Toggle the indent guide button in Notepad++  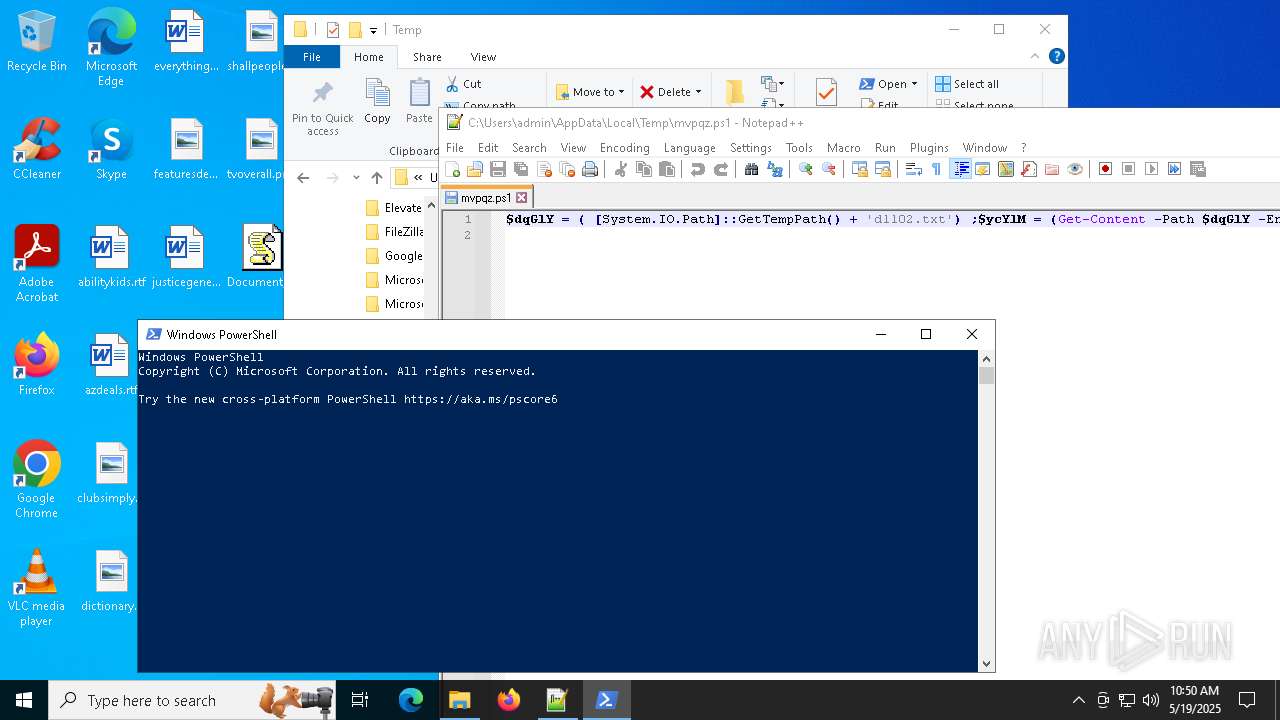point(960,169)
